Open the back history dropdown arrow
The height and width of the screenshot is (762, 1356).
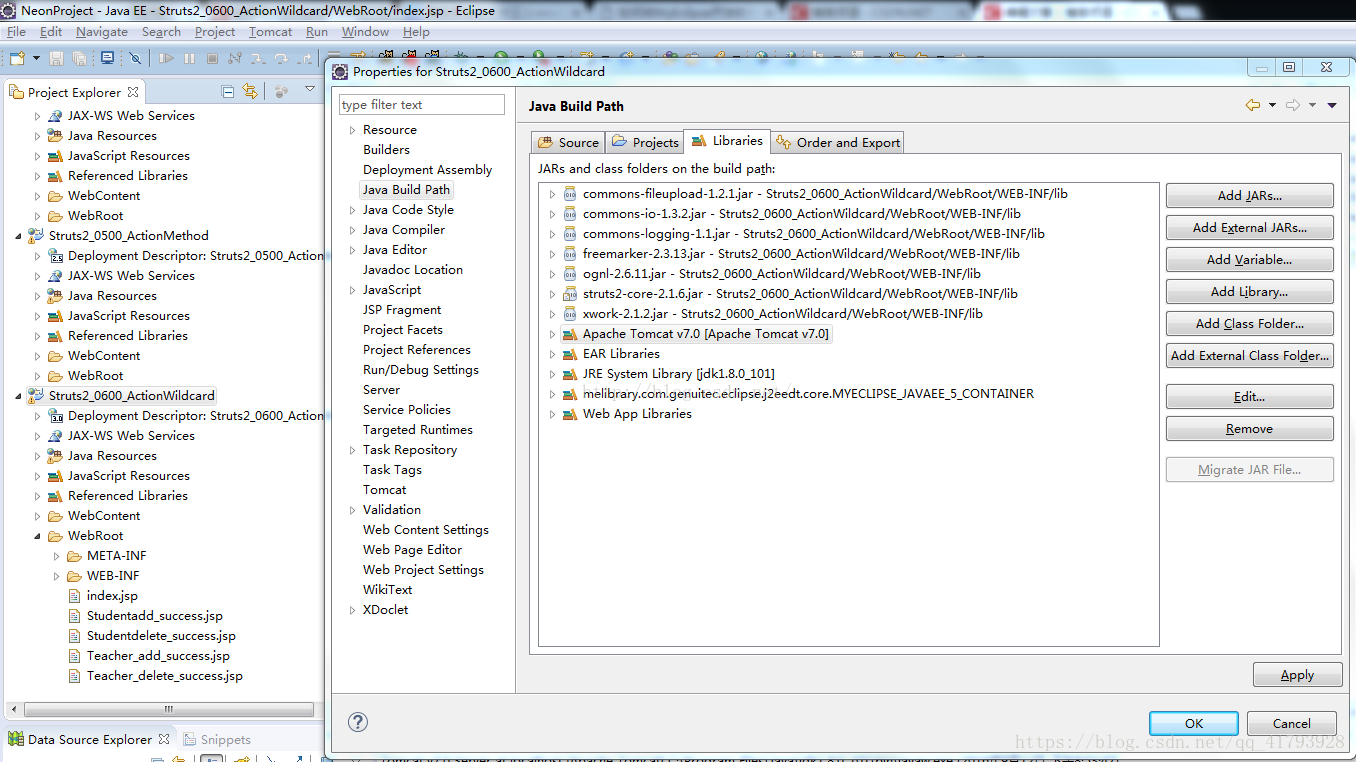pos(1272,105)
